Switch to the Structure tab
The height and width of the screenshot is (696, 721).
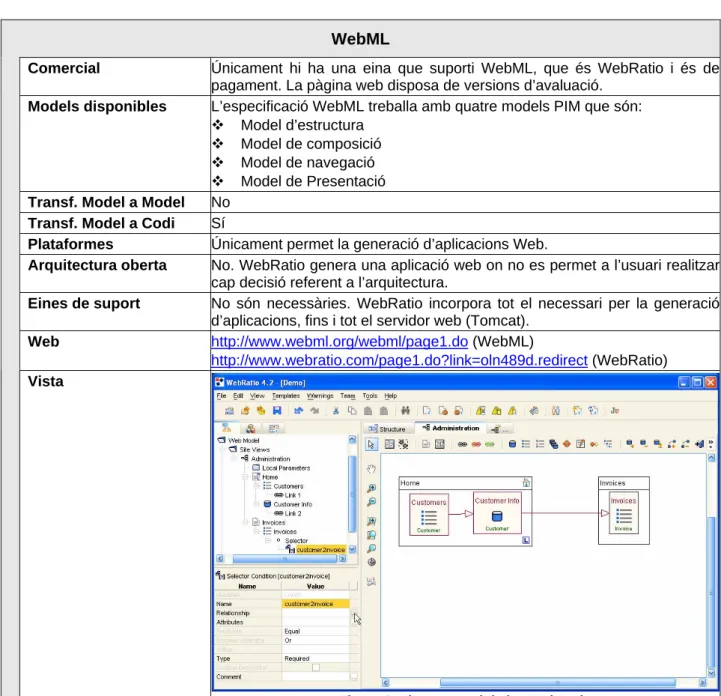[x=387, y=429]
